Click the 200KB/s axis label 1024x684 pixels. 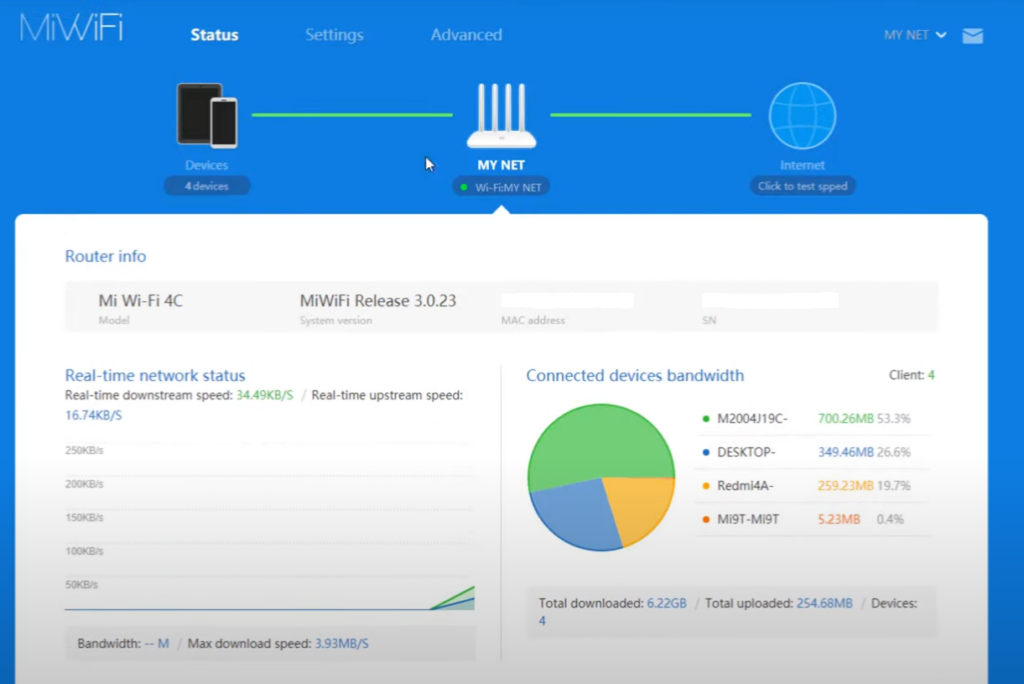pyautogui.click(x=84, y=484)
